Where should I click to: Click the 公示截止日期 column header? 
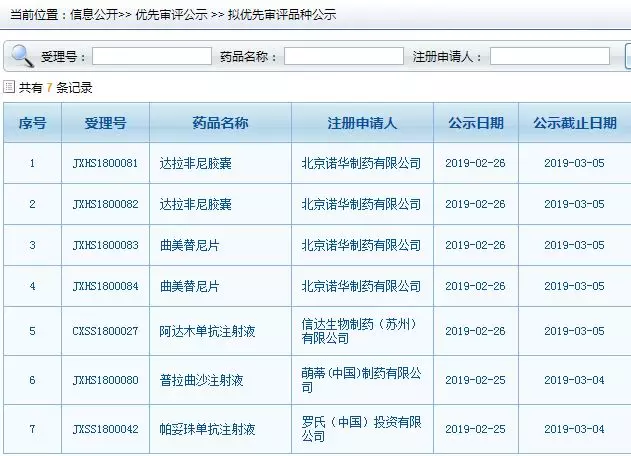click(x=575, y=123)
